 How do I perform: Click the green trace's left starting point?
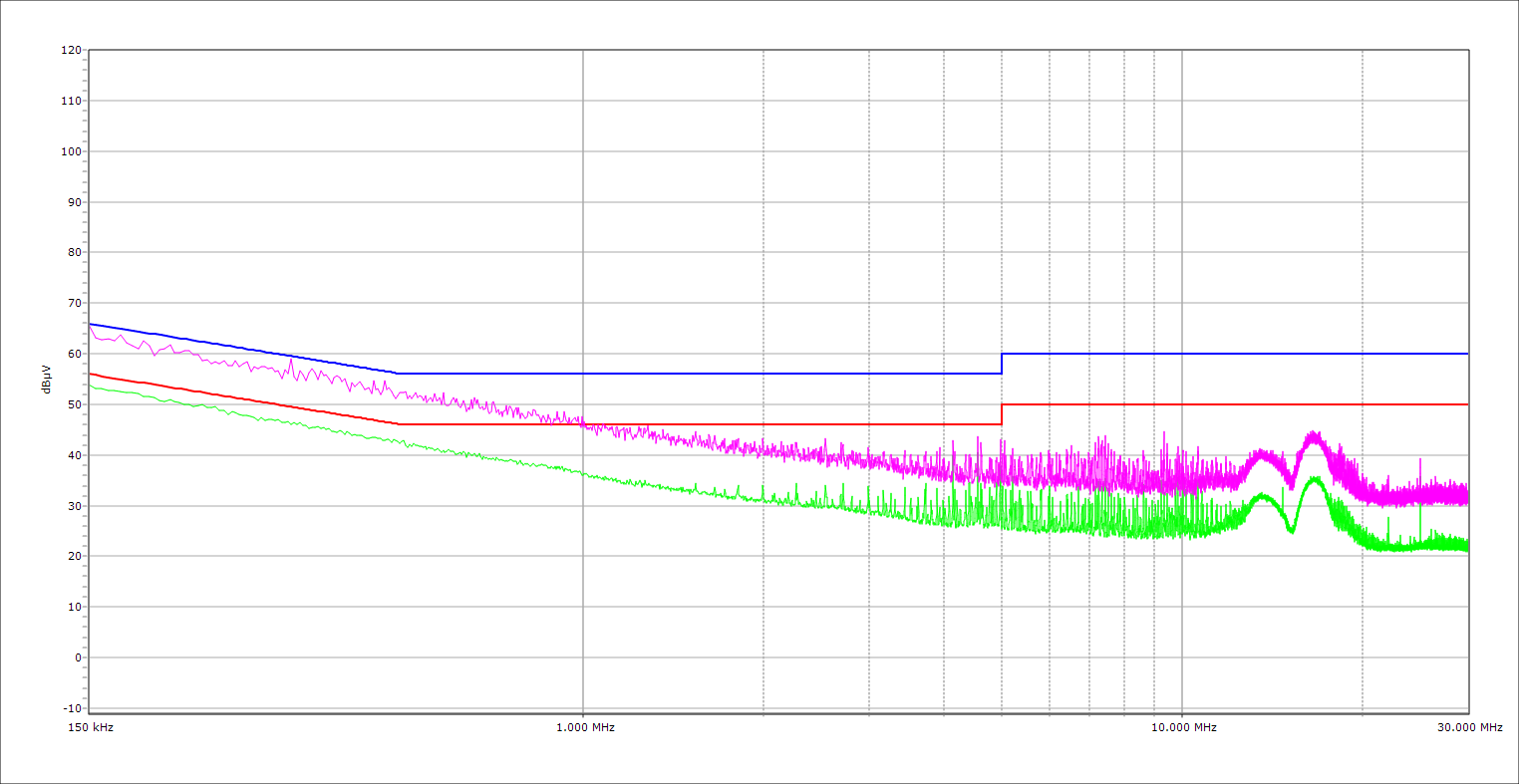(x=90, y=385)
